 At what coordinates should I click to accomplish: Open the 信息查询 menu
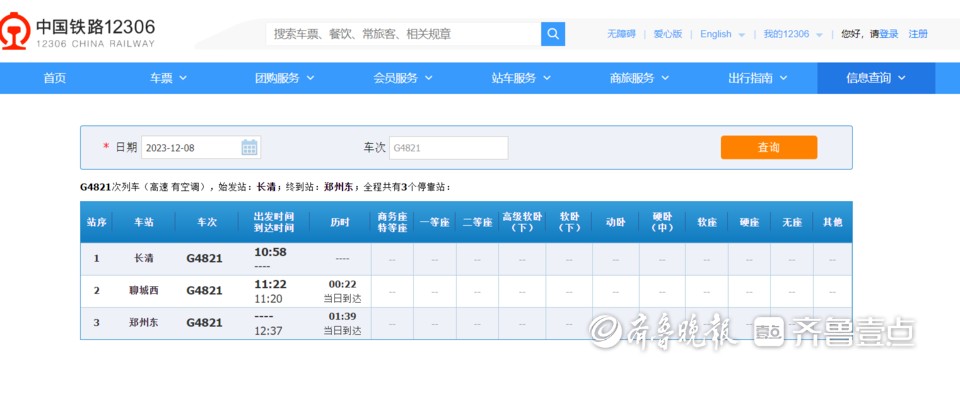click(x=876, y=78)
